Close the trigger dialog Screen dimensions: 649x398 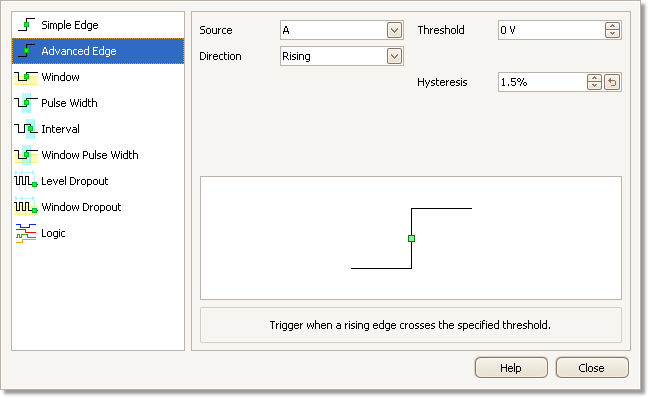pyautogui.click(x=592, y=368)
